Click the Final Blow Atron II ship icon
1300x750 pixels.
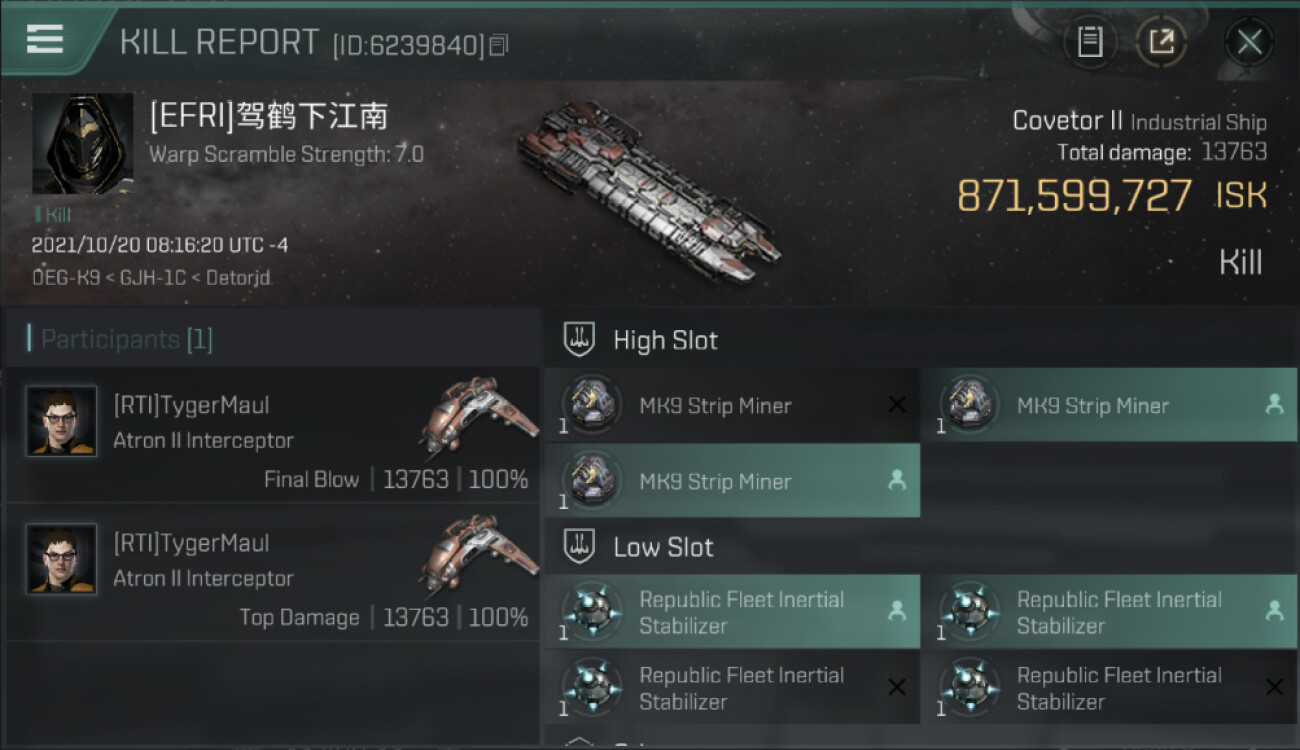click(480, 410)
